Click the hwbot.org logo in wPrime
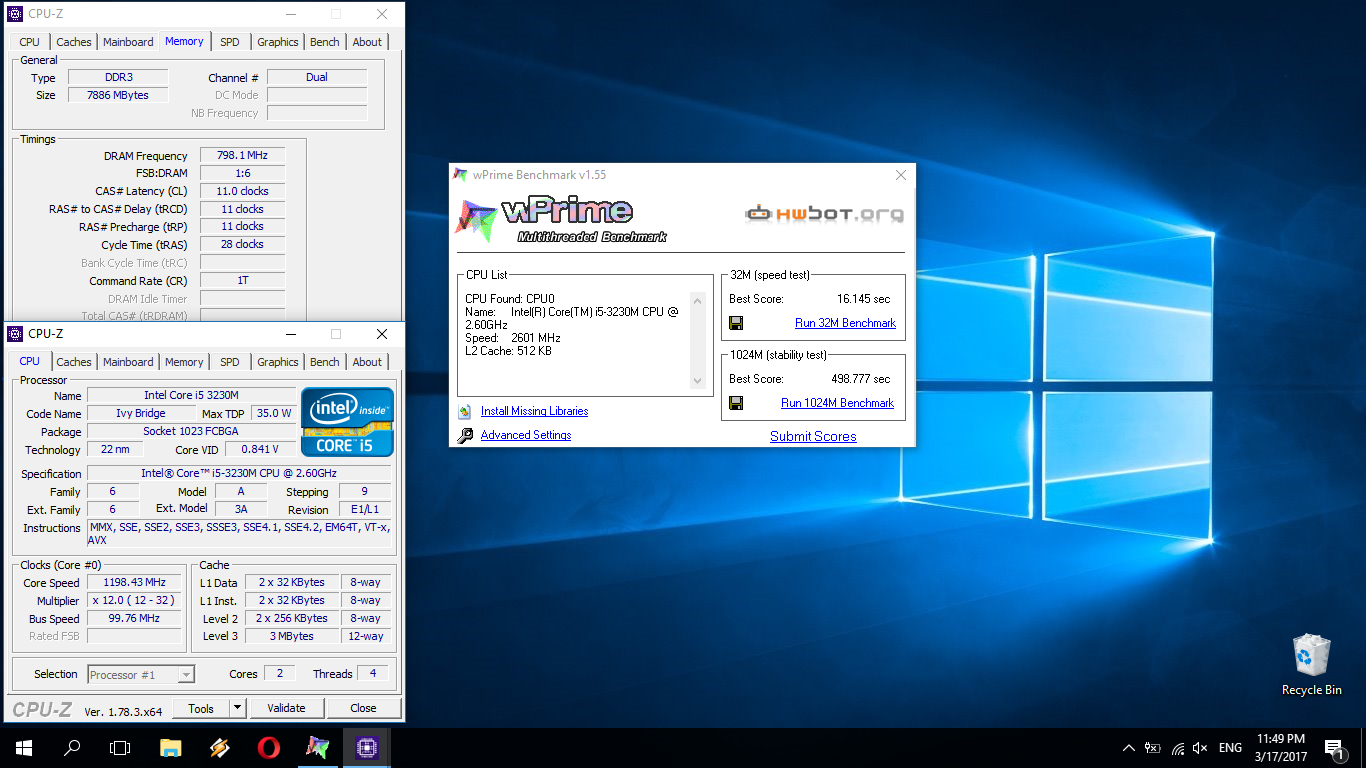Viewport: 1366px width, 768px height. click(x=825, y=213)
